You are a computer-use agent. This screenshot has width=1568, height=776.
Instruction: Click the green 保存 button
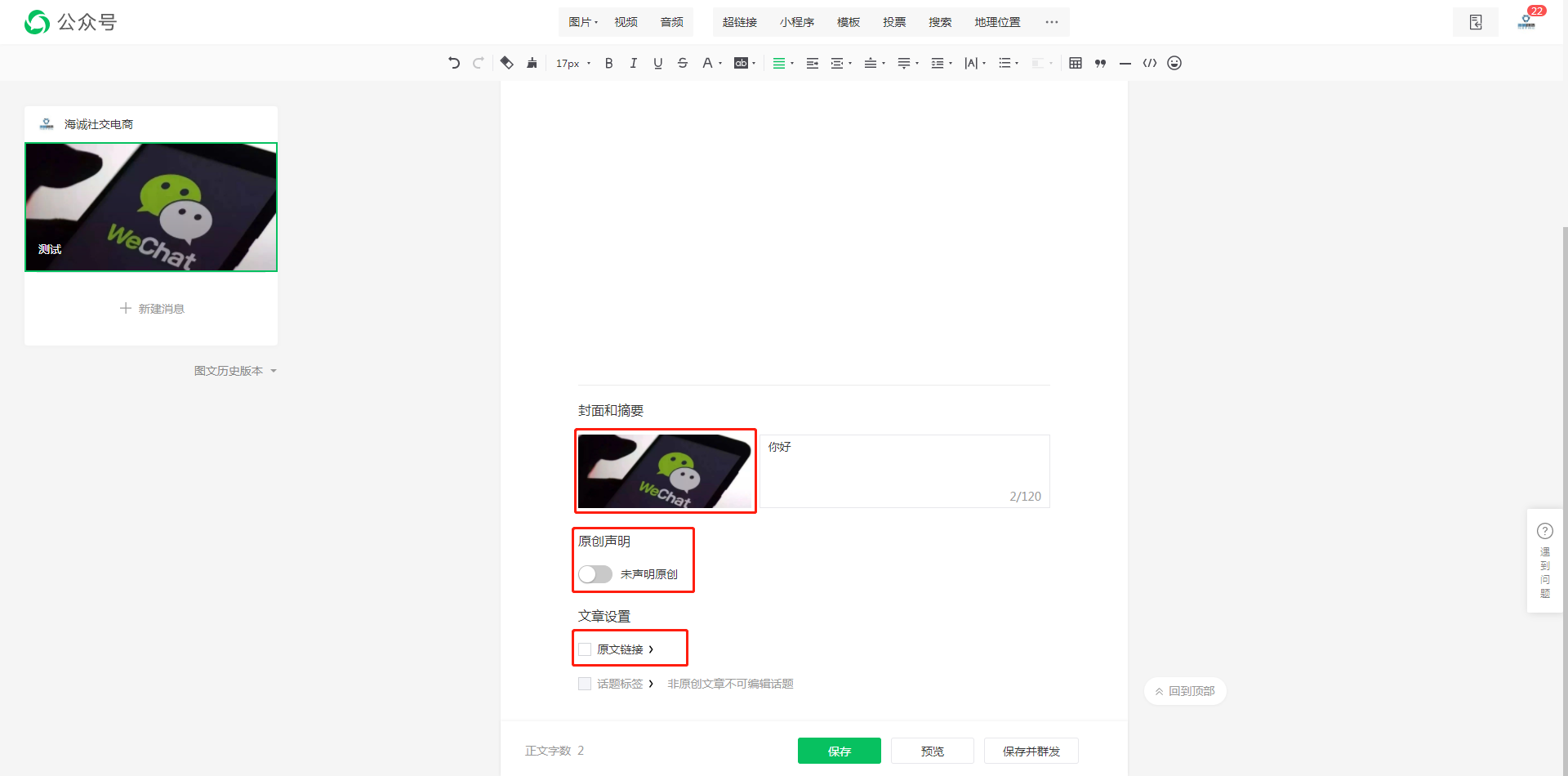point(840,751)
